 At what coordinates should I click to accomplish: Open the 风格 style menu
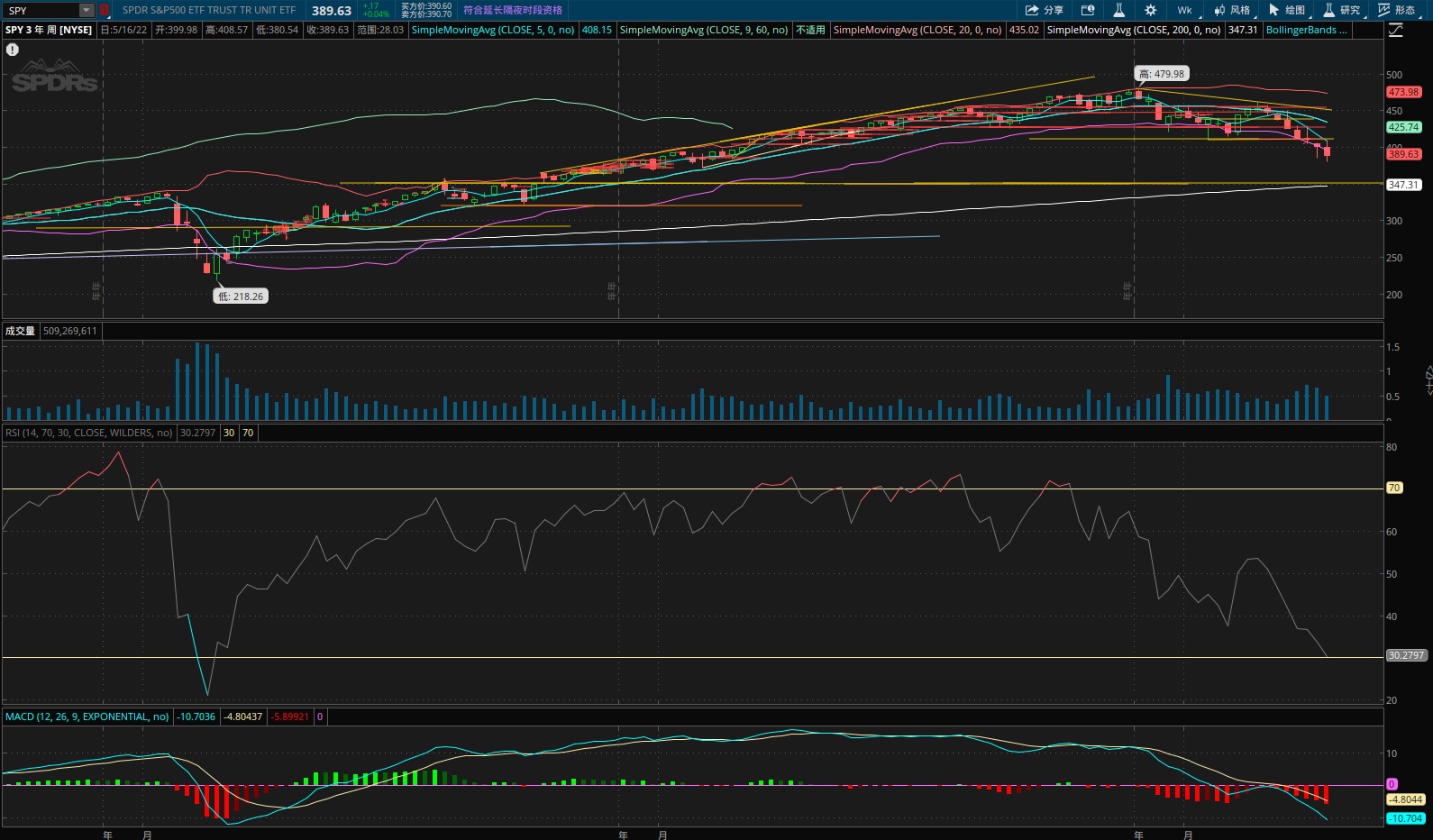[x=1232, y=10]
